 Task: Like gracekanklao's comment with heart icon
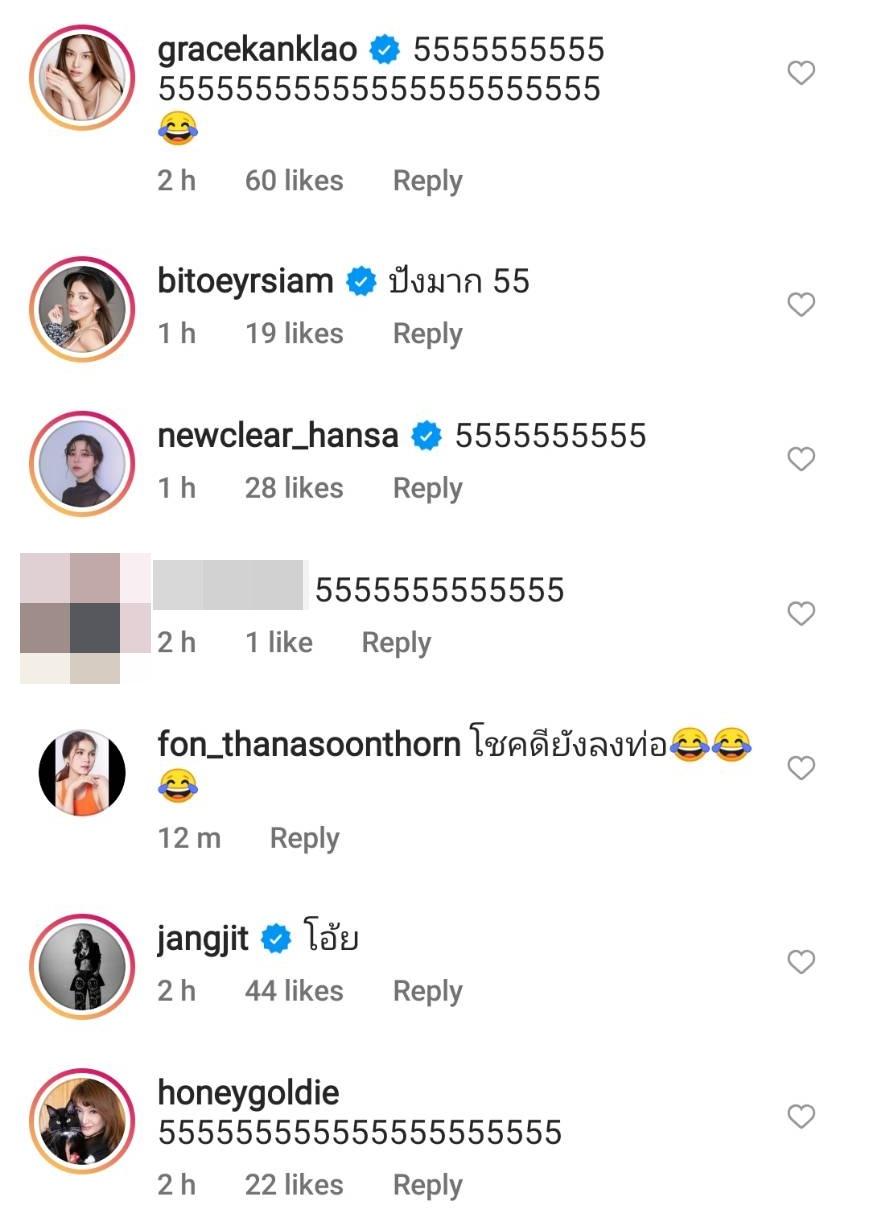801,73
